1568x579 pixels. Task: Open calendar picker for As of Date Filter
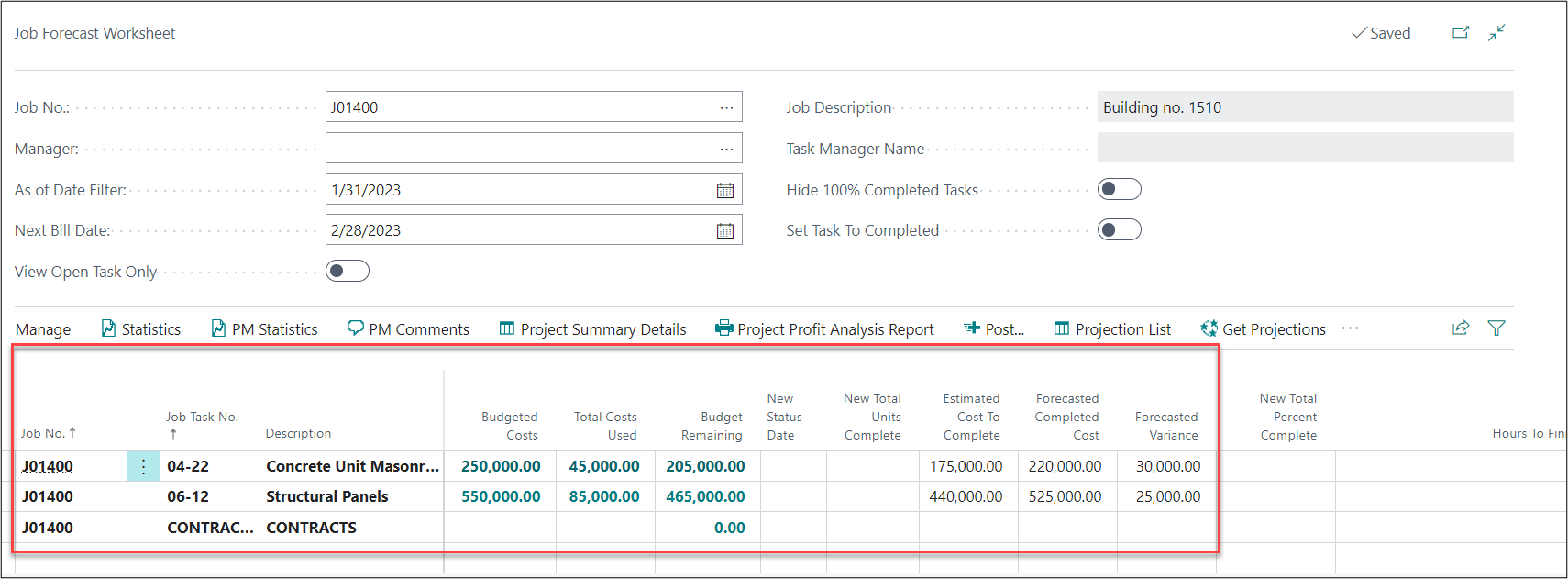(724, 190)
